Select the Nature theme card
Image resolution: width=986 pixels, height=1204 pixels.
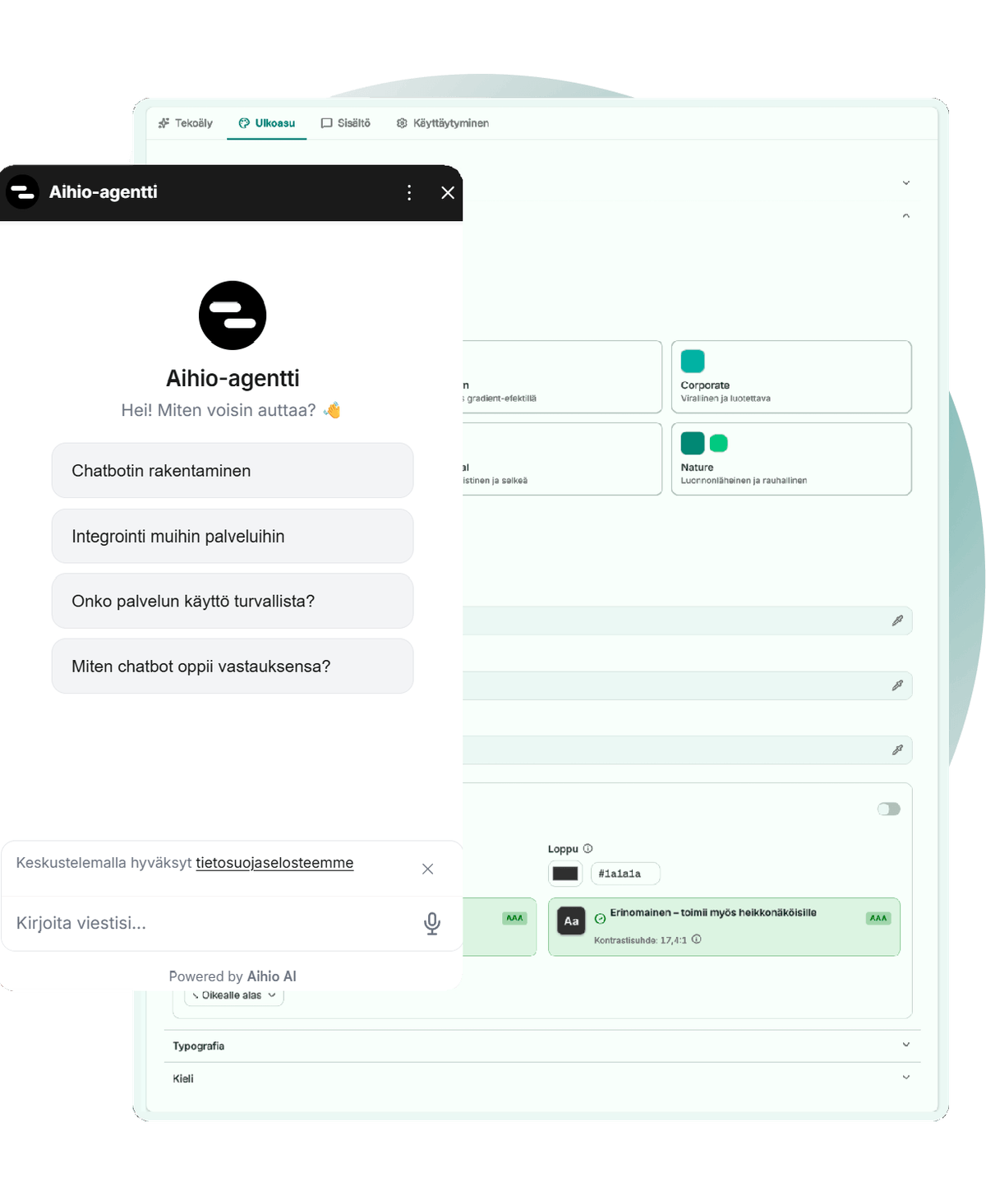coord(791,459)
